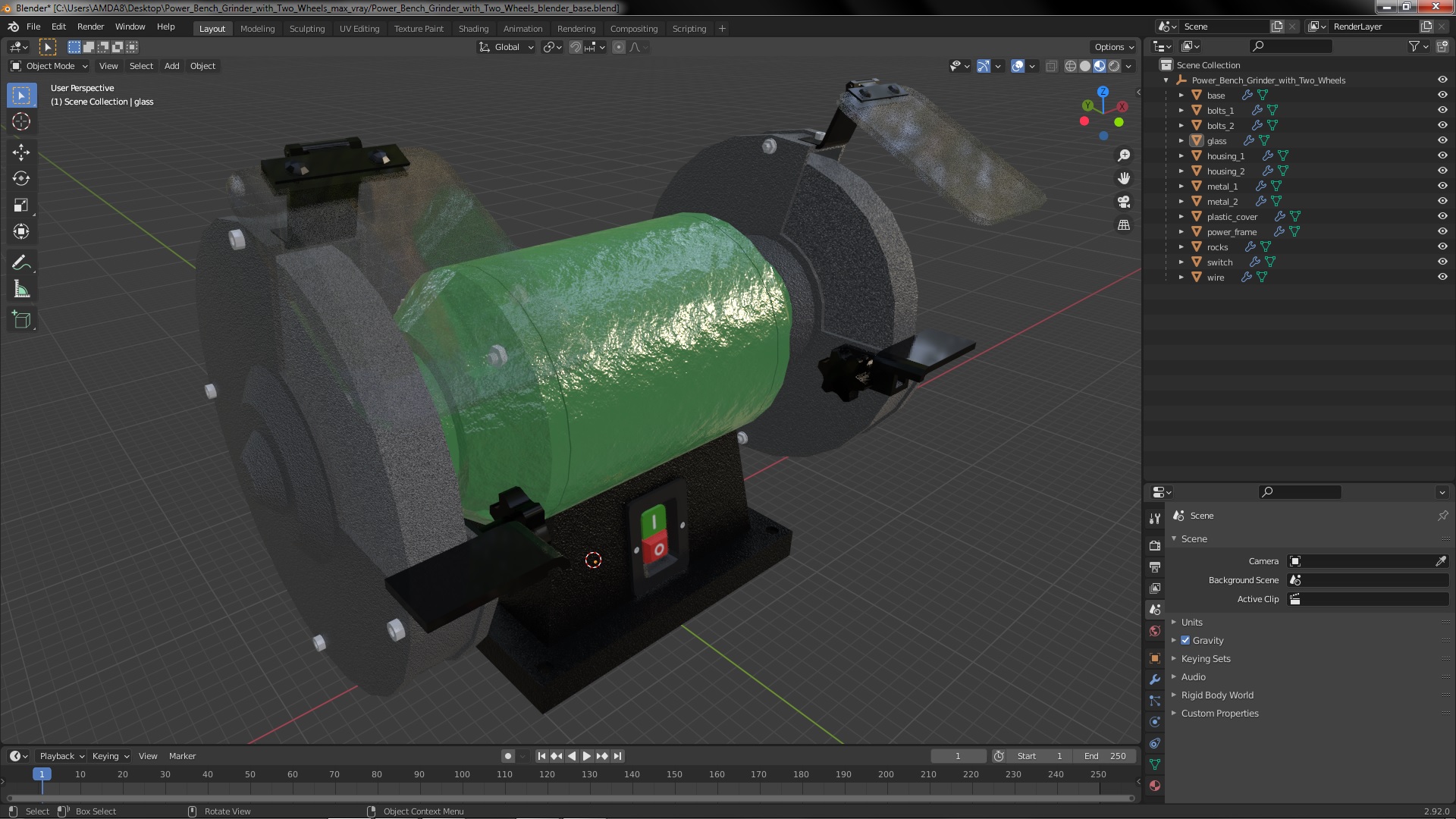Hide the glass object in outliner

(1442, 140)
